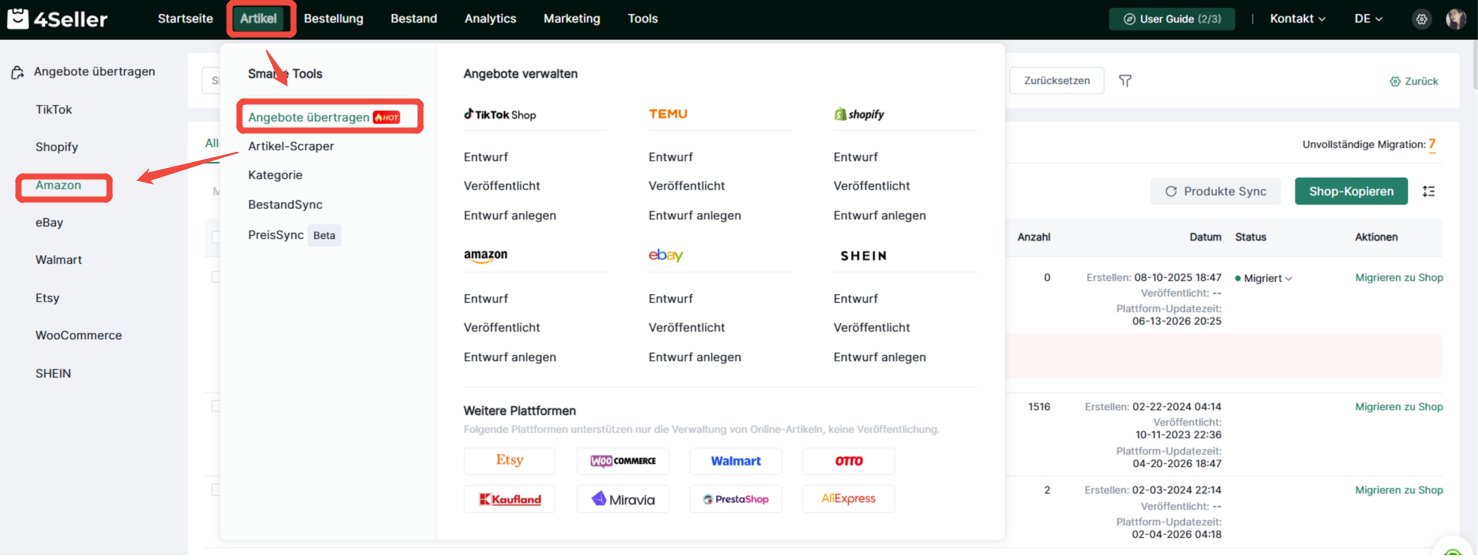Click the SHEIN logo in menu
Image resolution: width=1478 pixels, height=560 pixels.
pos(863,256)
